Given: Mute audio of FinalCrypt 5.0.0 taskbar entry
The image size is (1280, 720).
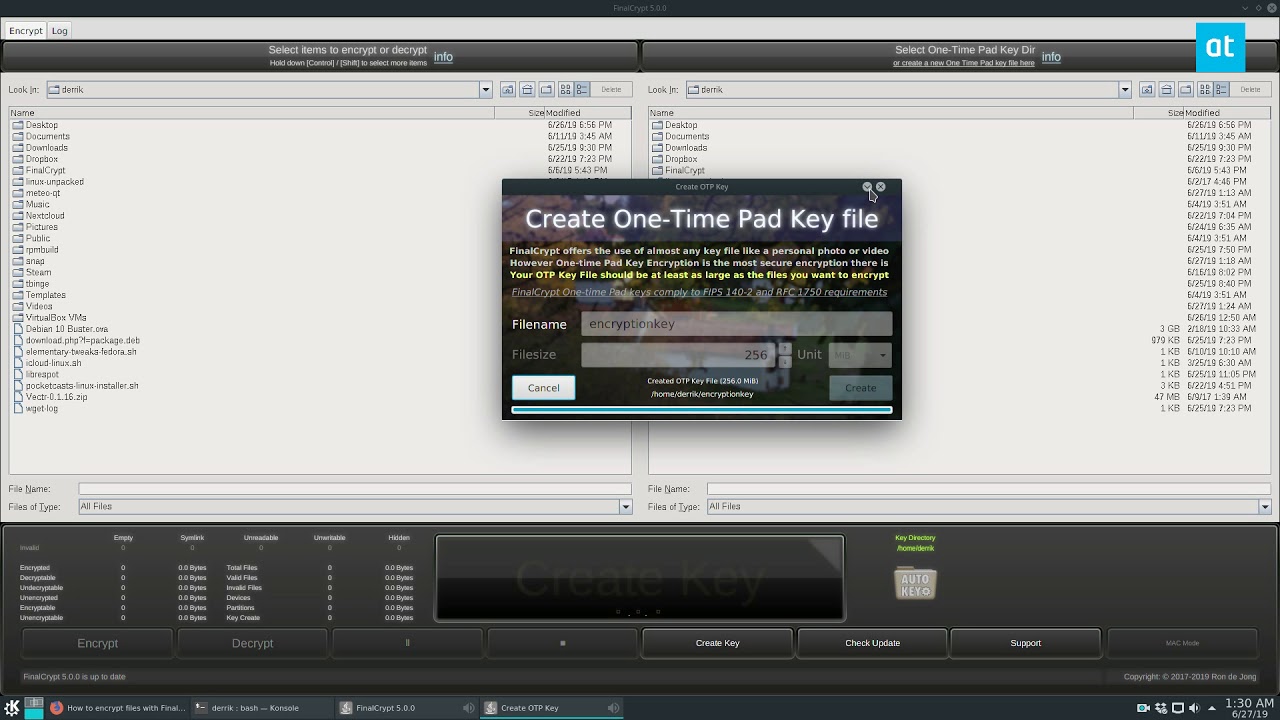Looking at the screenshot, I should pos(468,708).
